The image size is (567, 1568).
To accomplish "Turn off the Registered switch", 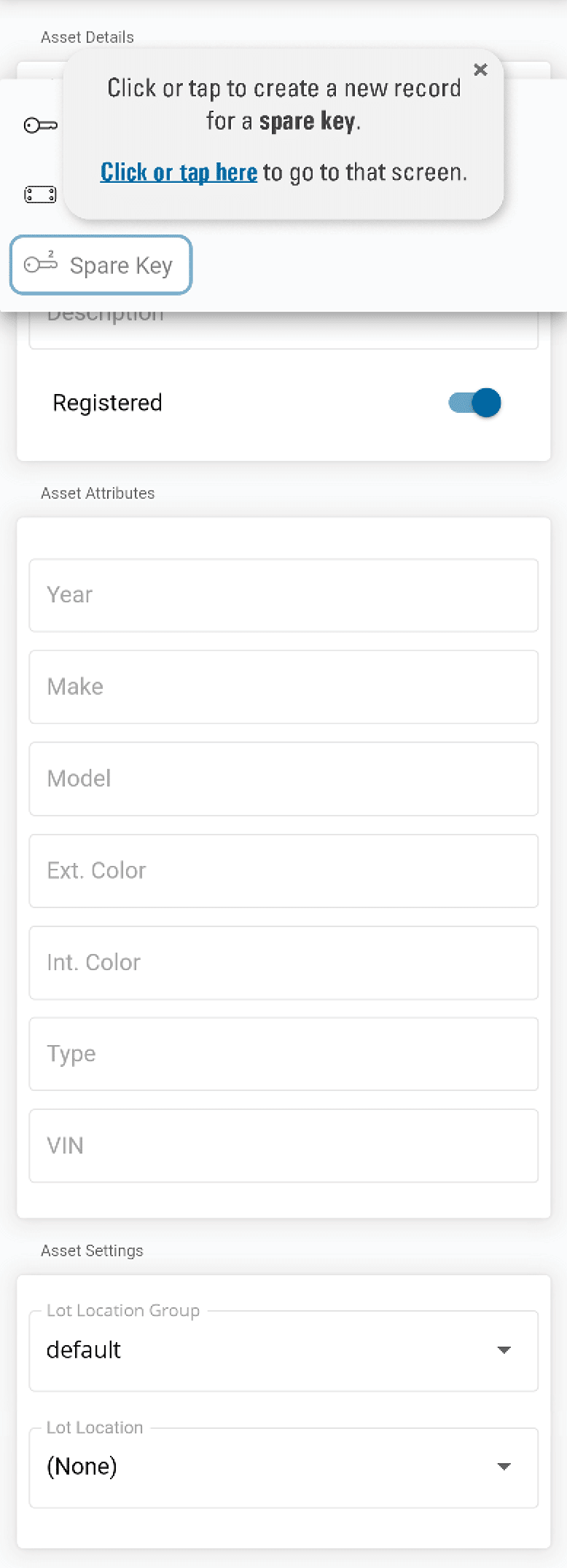I will tap(475, 403).
